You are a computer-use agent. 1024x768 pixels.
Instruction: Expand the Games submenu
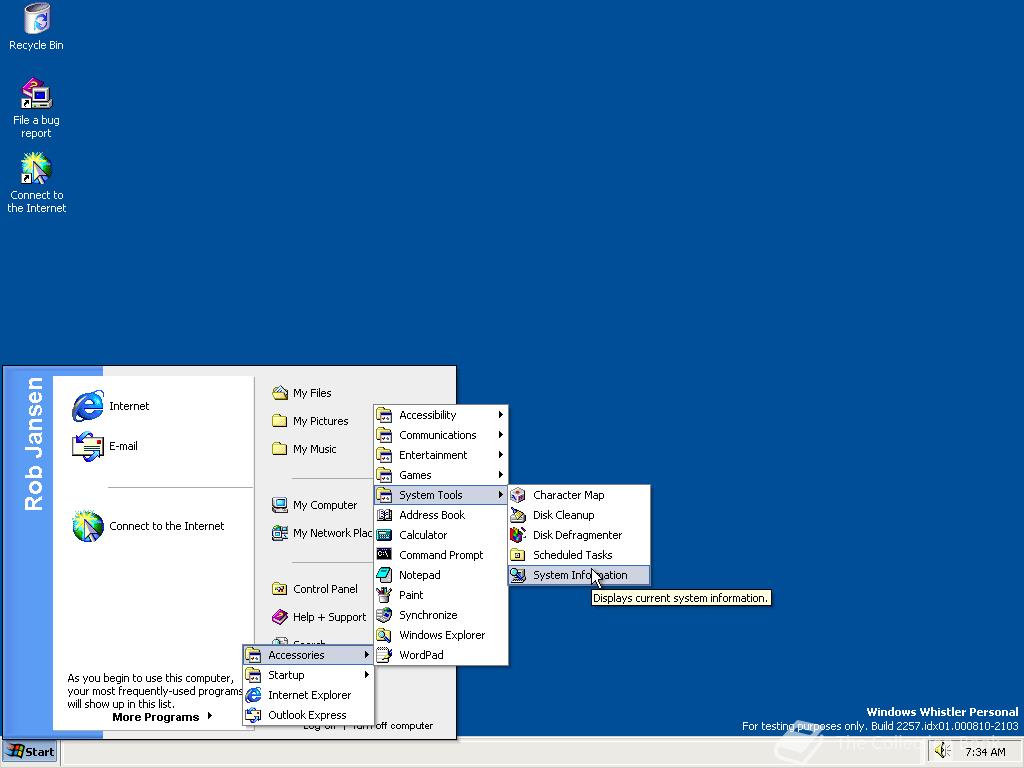click(x=441, y=475)
